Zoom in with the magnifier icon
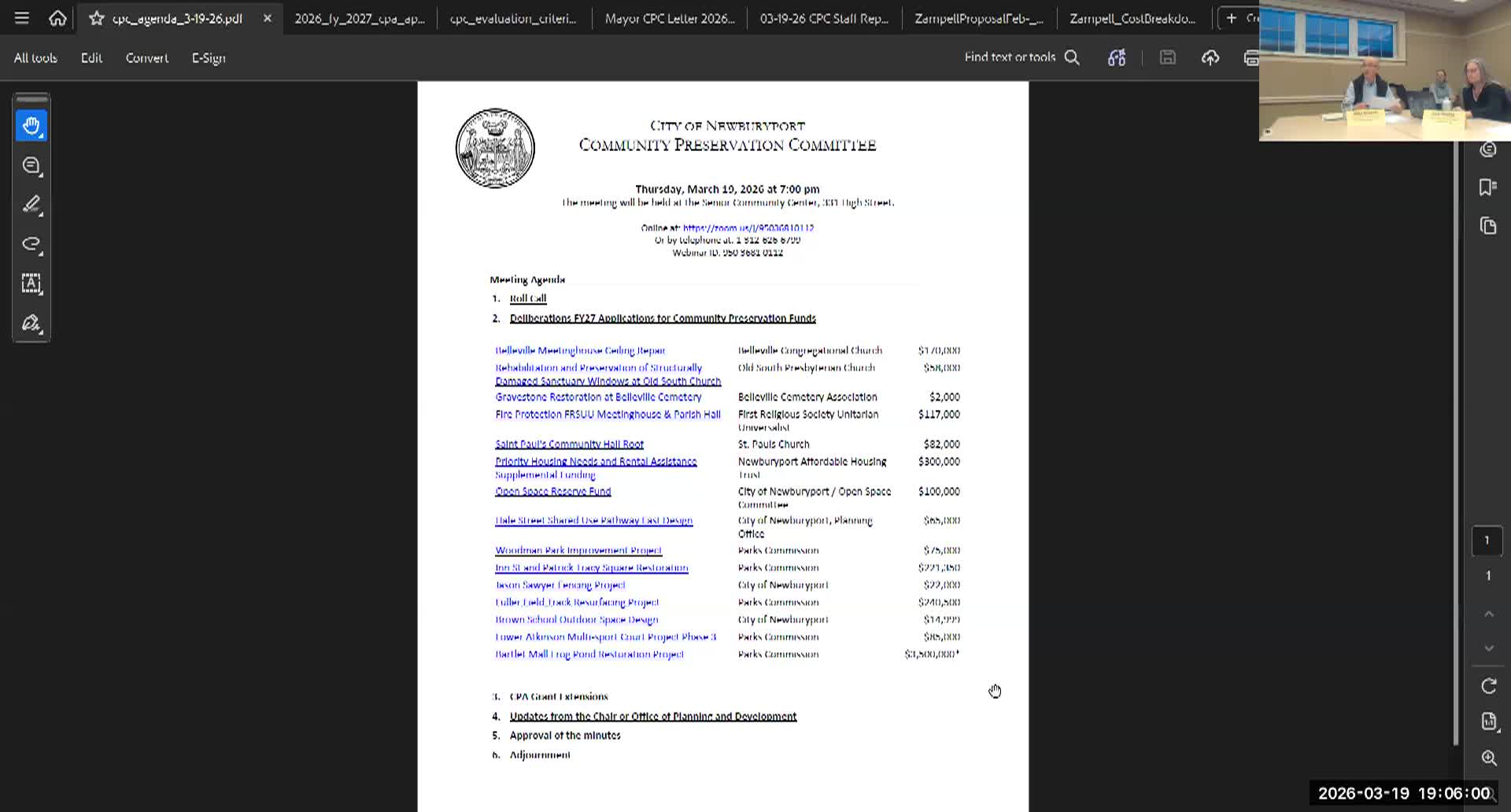Screen dimensions: 1511x812 click(1489, 758)
